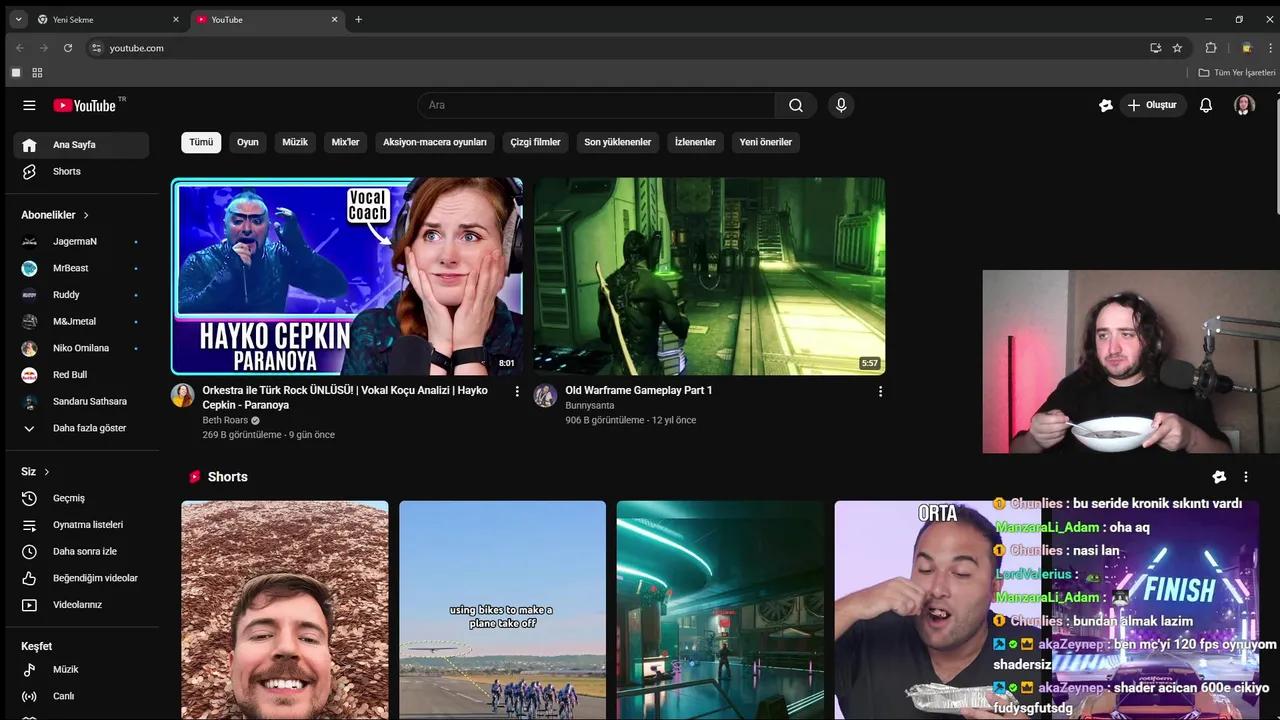Open Niko Omilana subscription
Viewport: 1280px width, 720px height.
click(82, 348)
